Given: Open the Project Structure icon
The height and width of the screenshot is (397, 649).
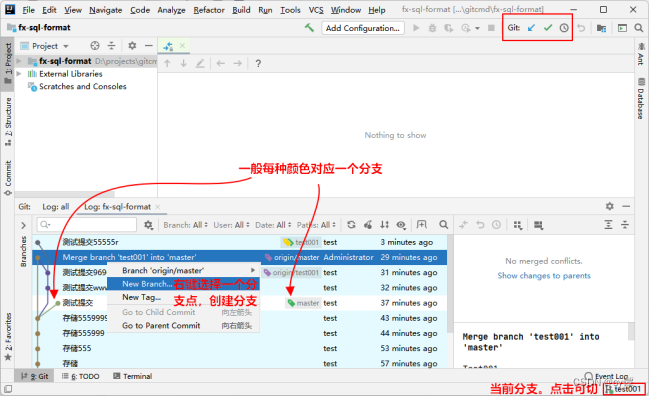Looking at the screenshot, I should (601, 28).
